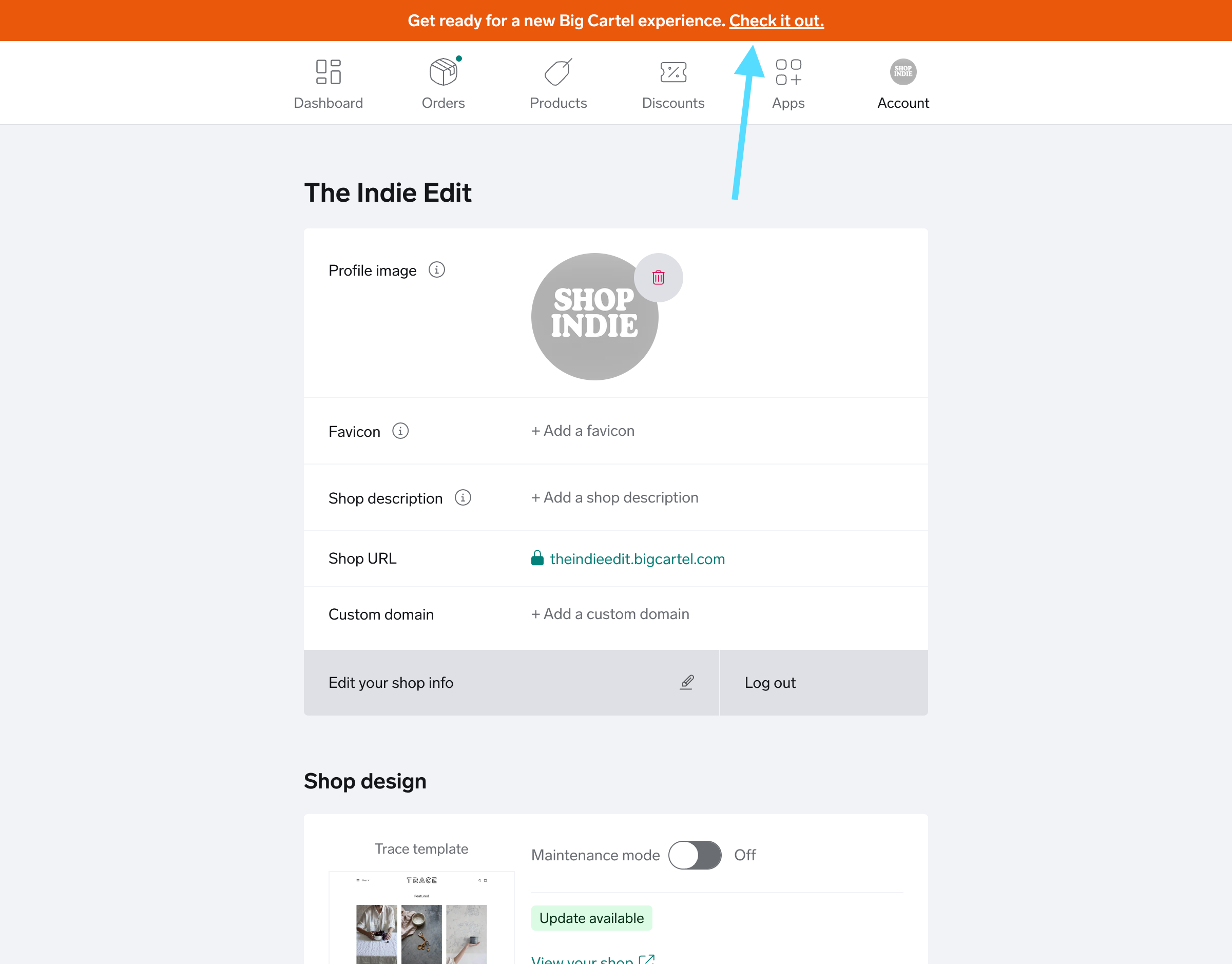Click the Trace template thumbnail
This screenshot has width=1232, height=964.
421,917
